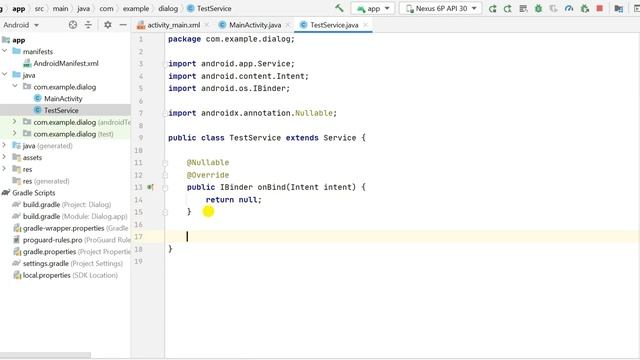Click the horizontal scrollbar in the Project panel
This screenshot has height=360, width=640.
45,356
